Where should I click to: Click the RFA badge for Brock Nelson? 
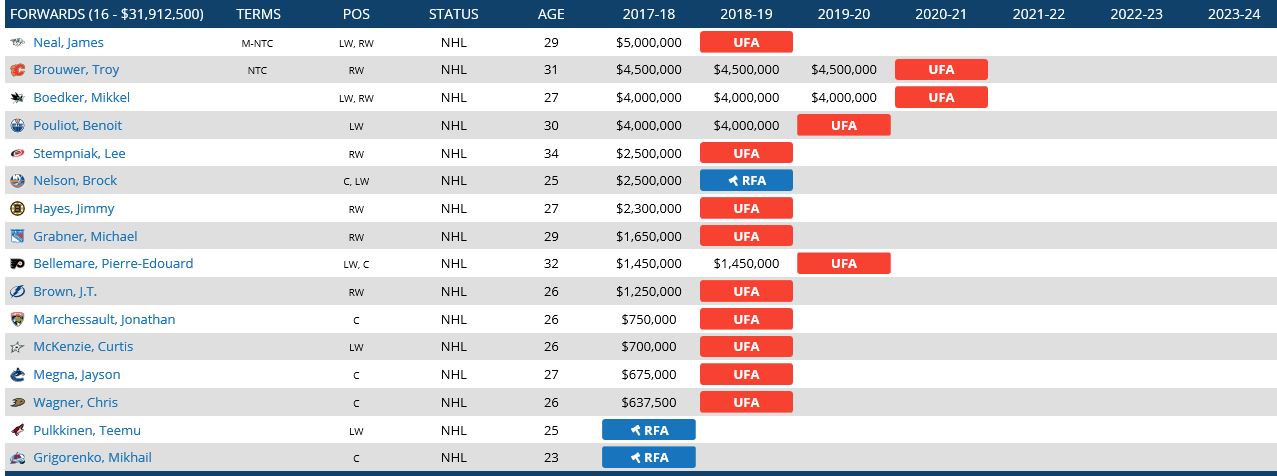tap(746, 181)
